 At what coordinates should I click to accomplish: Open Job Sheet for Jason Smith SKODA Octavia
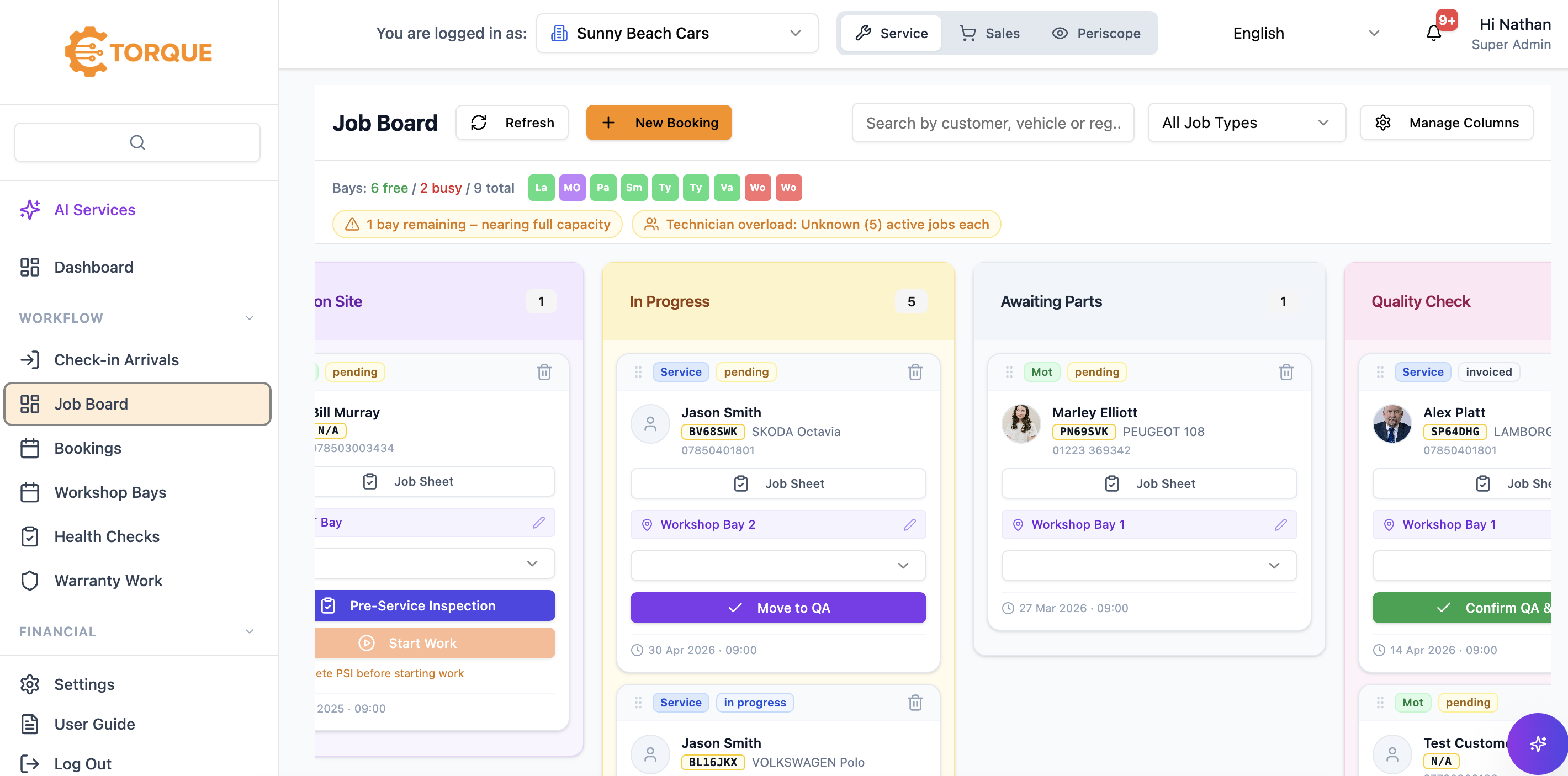pyautogui.click(x=778, y=483)
